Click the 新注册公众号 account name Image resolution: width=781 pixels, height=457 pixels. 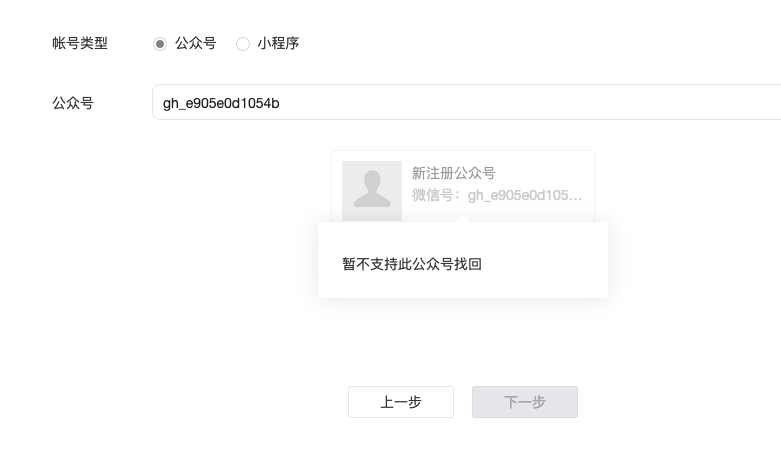point(453,173)
